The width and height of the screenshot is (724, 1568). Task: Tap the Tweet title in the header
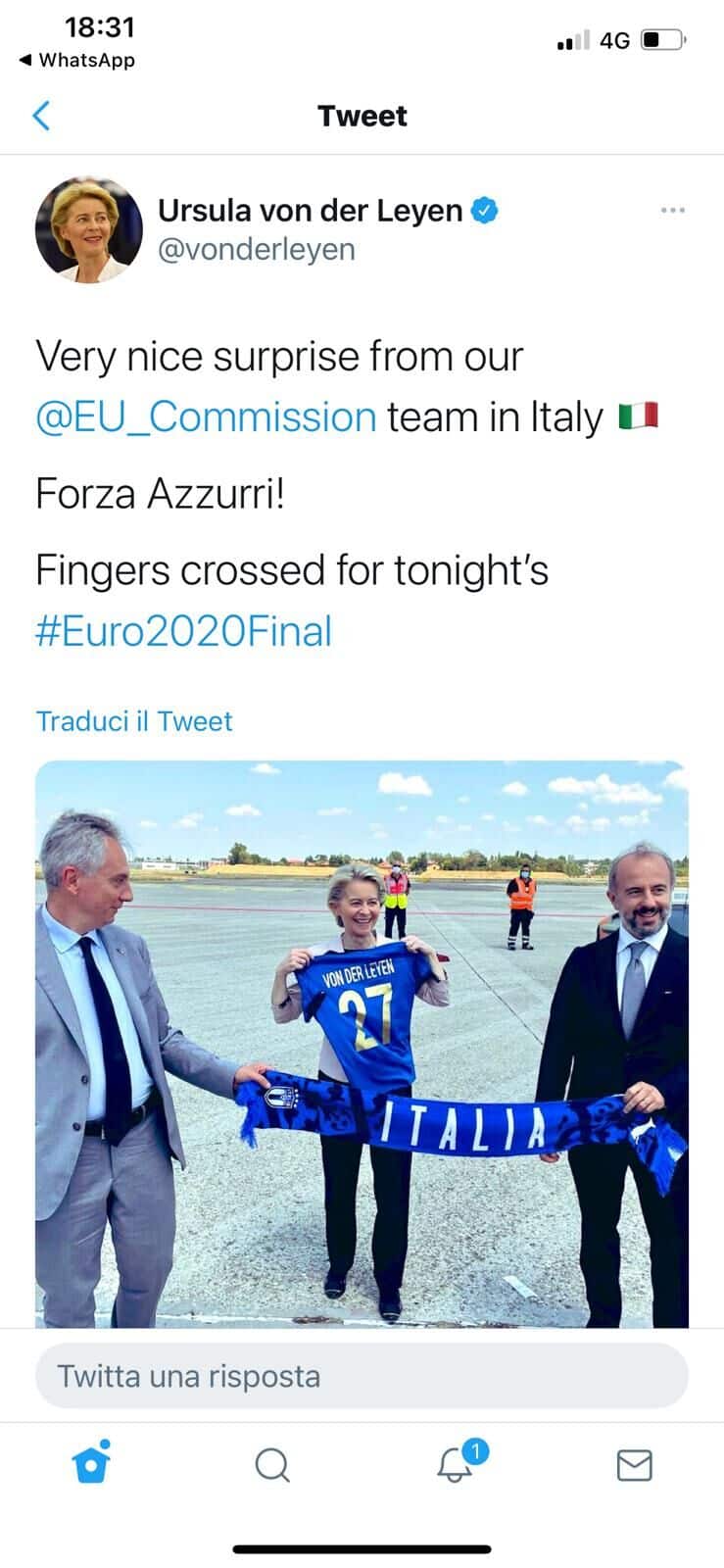(x=362, y=116)
